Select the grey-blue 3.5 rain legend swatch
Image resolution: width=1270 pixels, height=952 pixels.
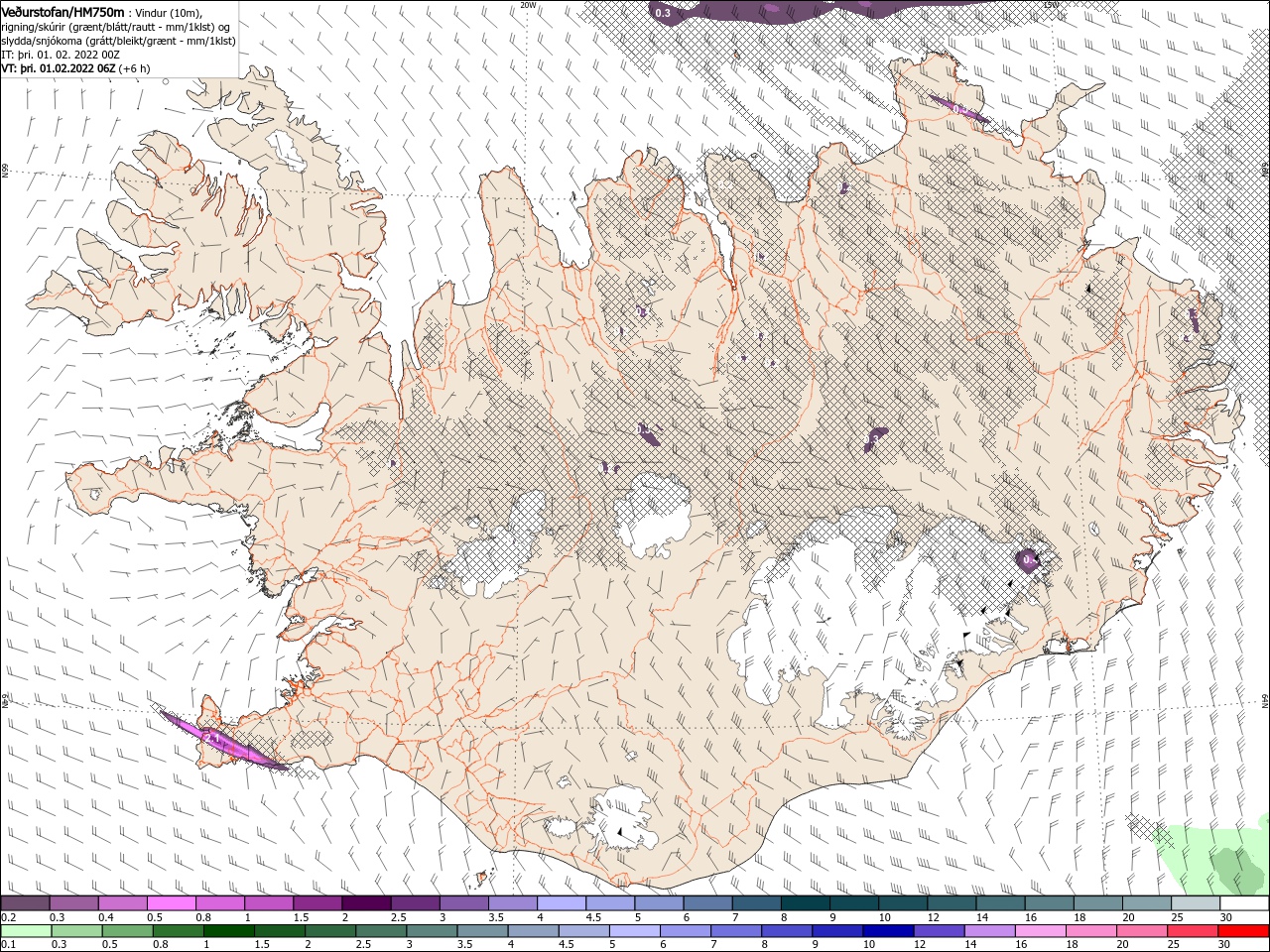click(481, 931)
